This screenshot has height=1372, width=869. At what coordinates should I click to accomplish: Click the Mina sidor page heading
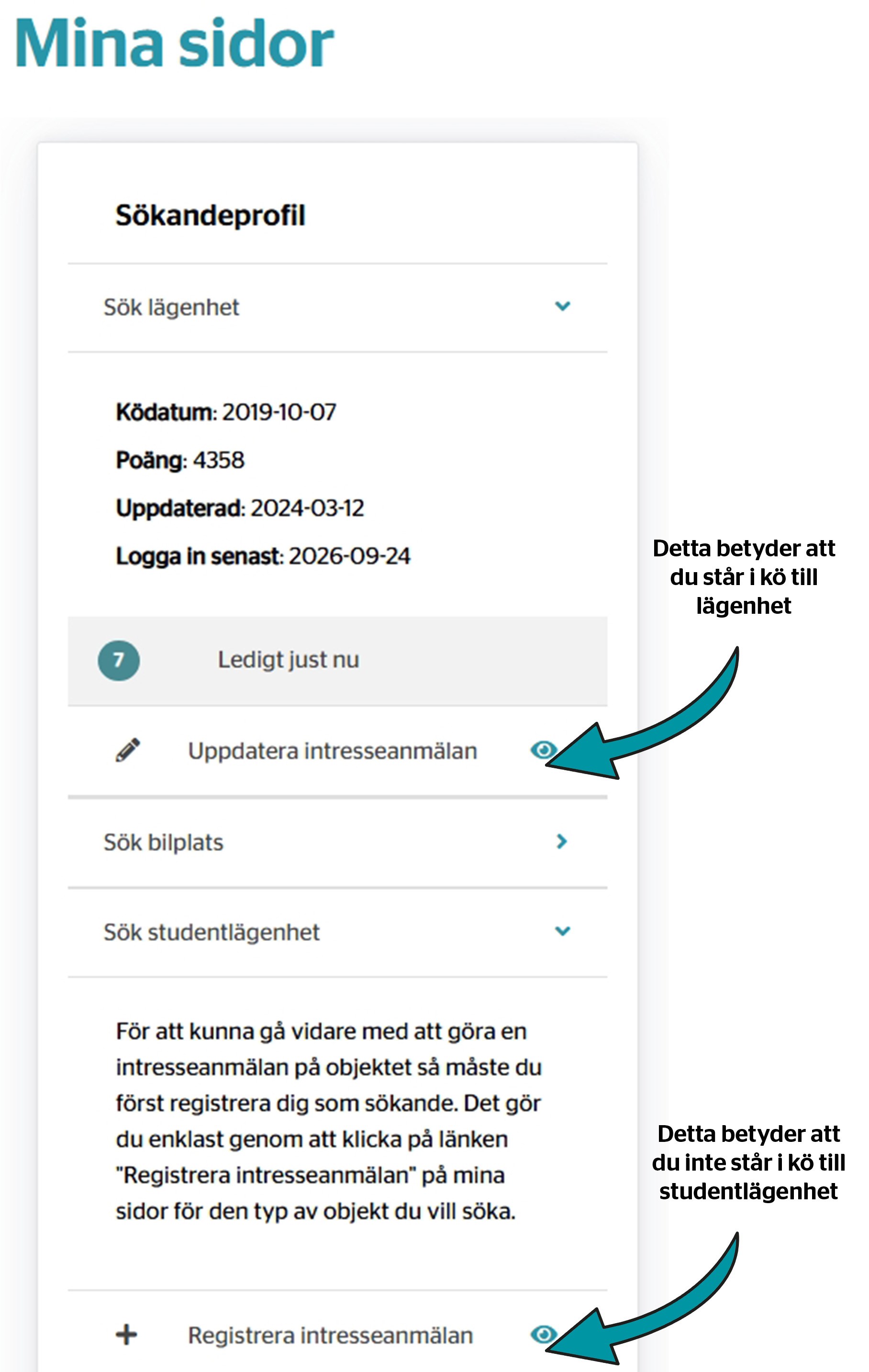click(174, 44)
